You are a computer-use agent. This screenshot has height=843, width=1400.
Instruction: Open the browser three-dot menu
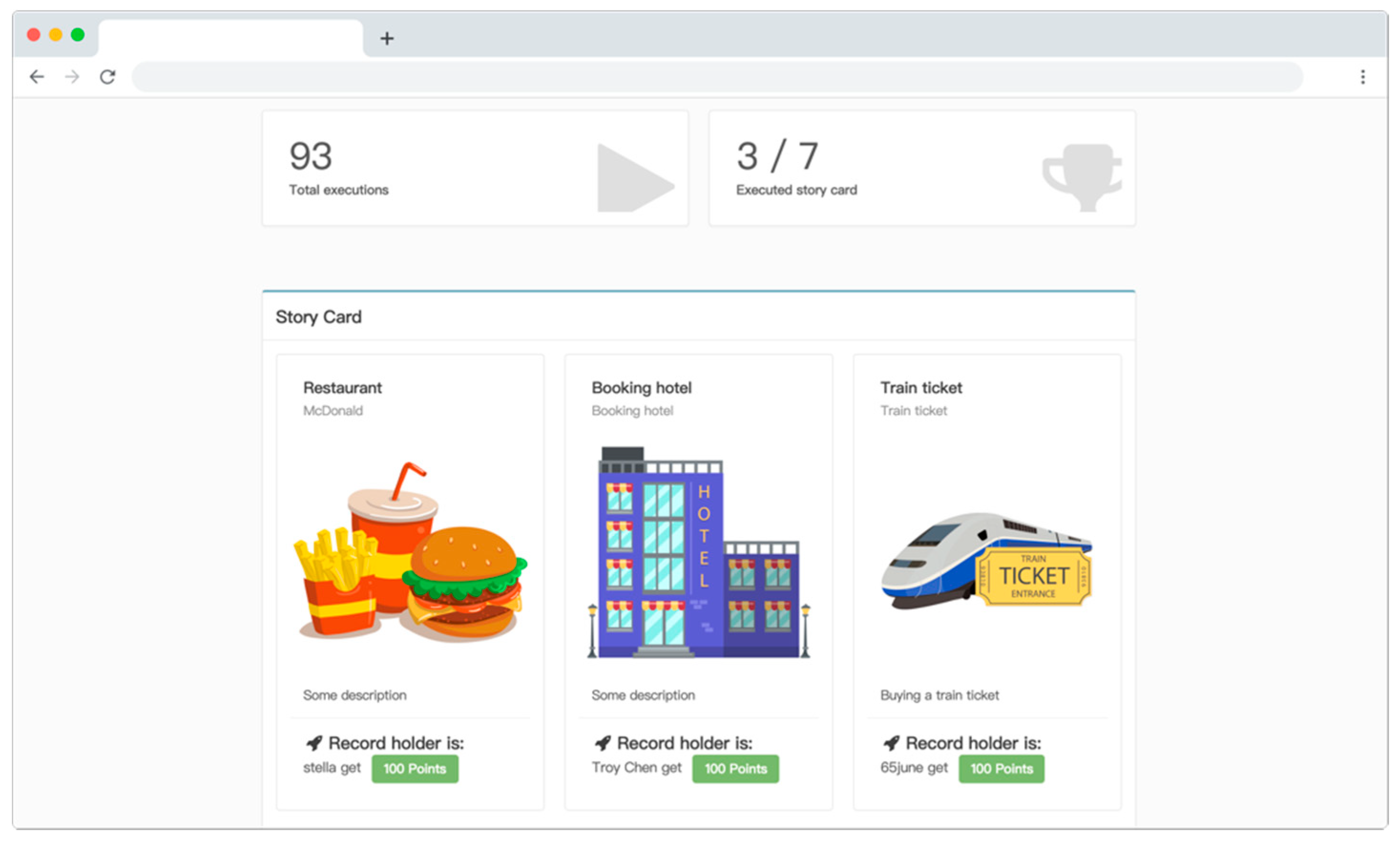pyautogui.click(x=1362, y=77)
